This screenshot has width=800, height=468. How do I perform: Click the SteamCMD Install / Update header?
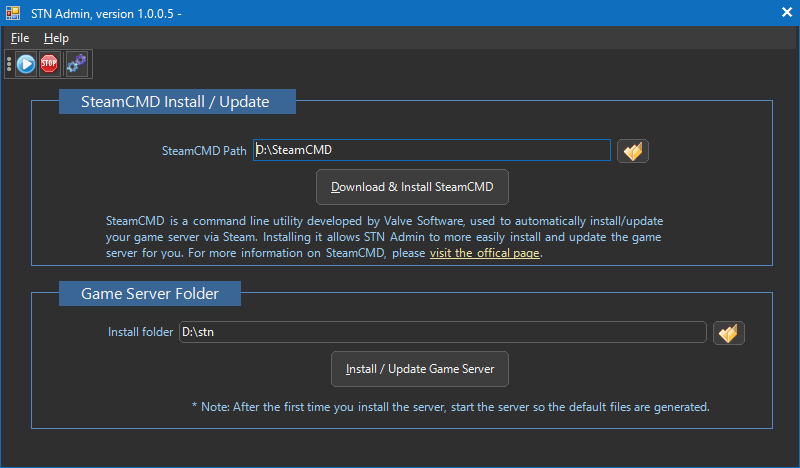177,101
